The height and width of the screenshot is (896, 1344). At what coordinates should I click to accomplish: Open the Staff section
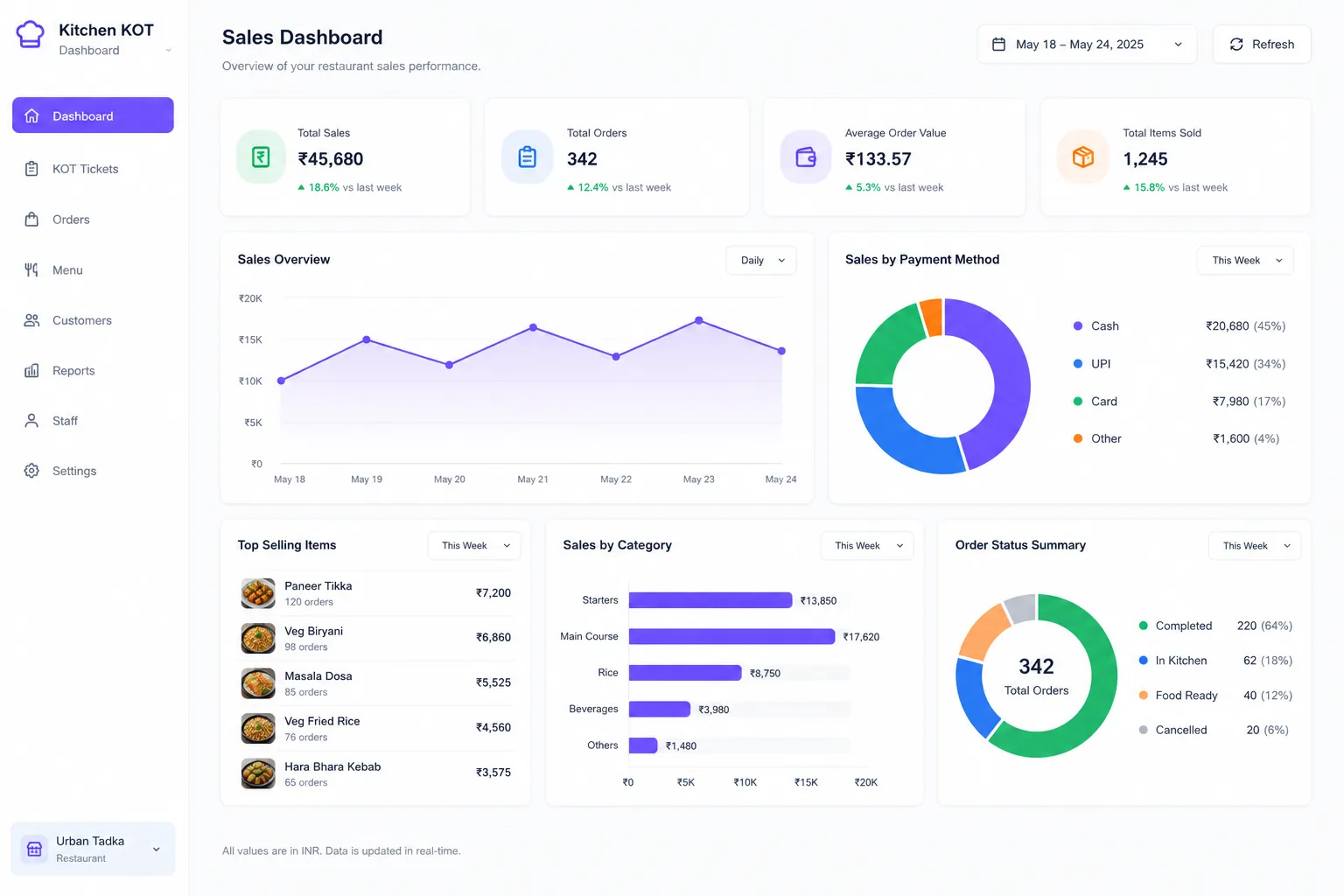coord(93,421)
